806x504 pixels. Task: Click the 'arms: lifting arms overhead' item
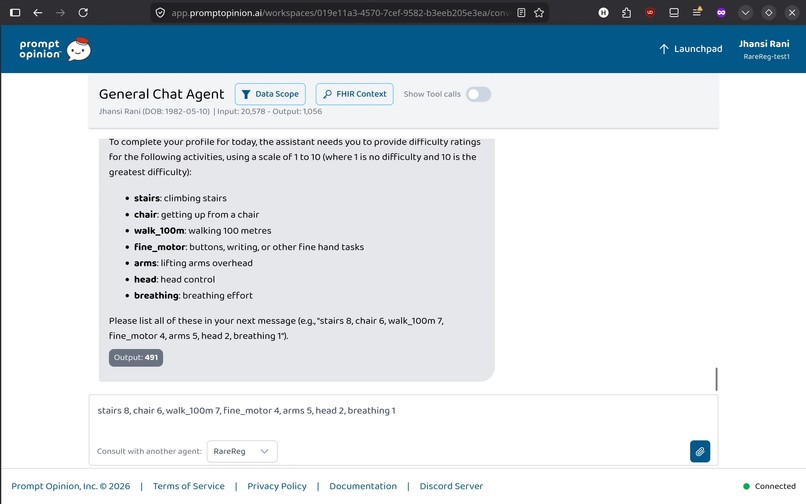pos(193,263)
